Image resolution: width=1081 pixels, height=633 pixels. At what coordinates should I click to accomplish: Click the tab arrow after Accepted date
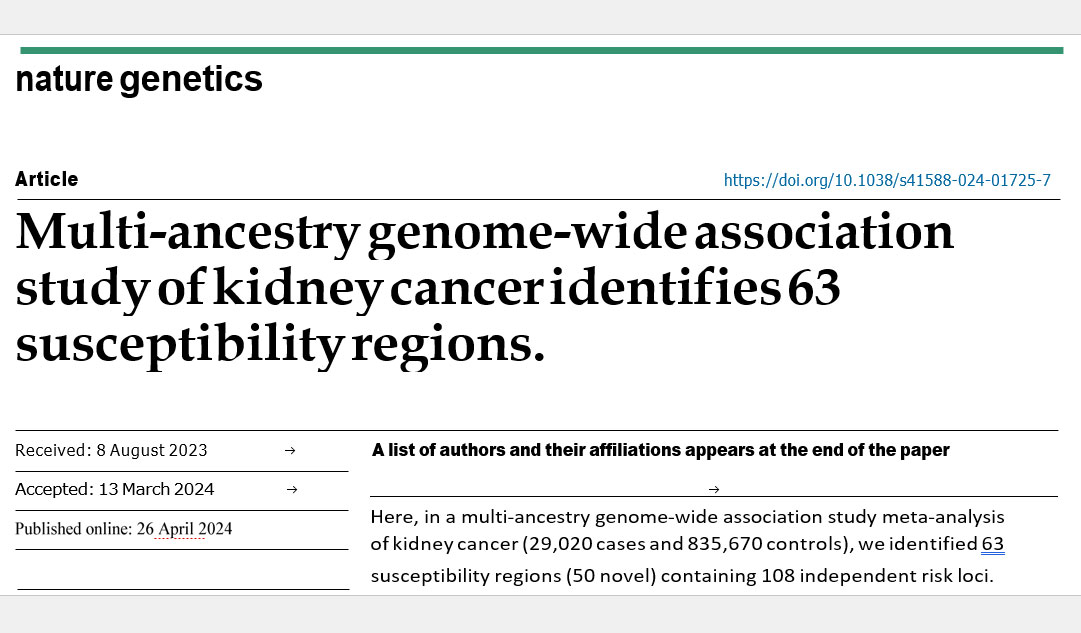[x=292, y=490]
